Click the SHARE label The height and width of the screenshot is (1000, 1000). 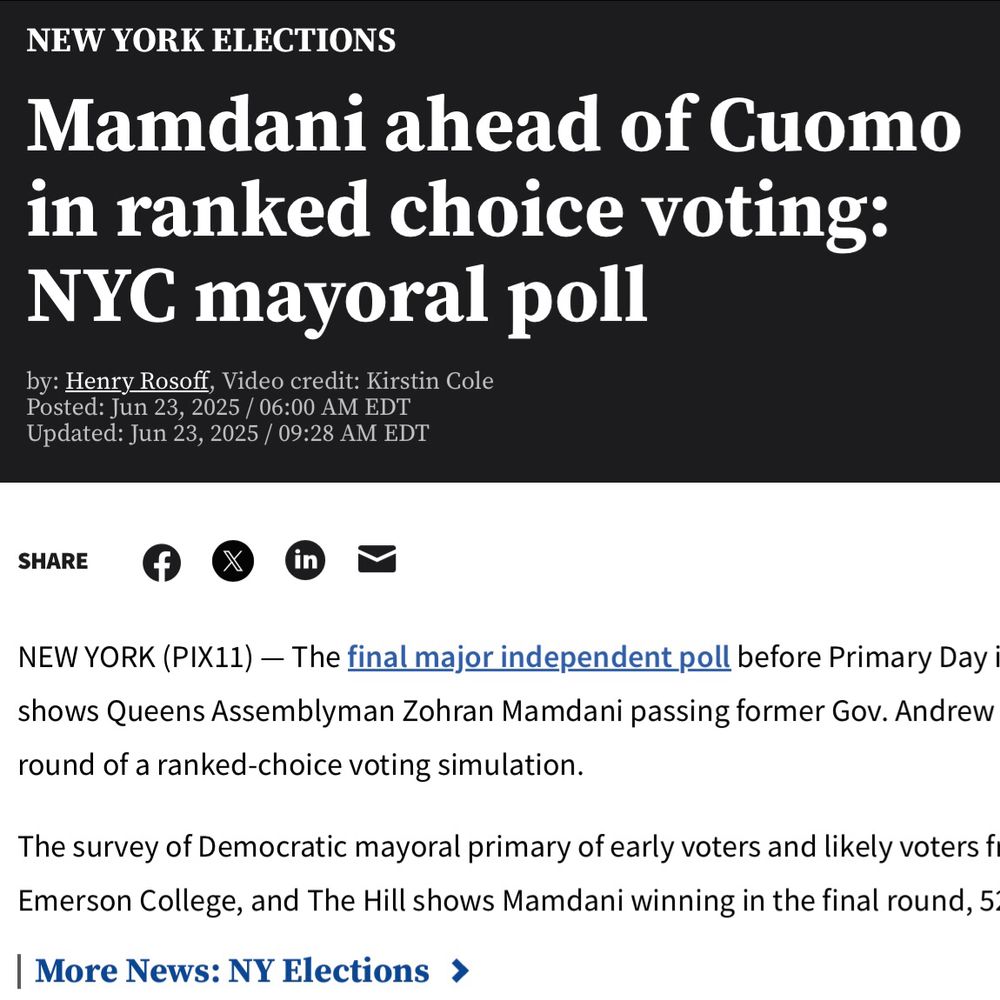(x=53, y=561)
